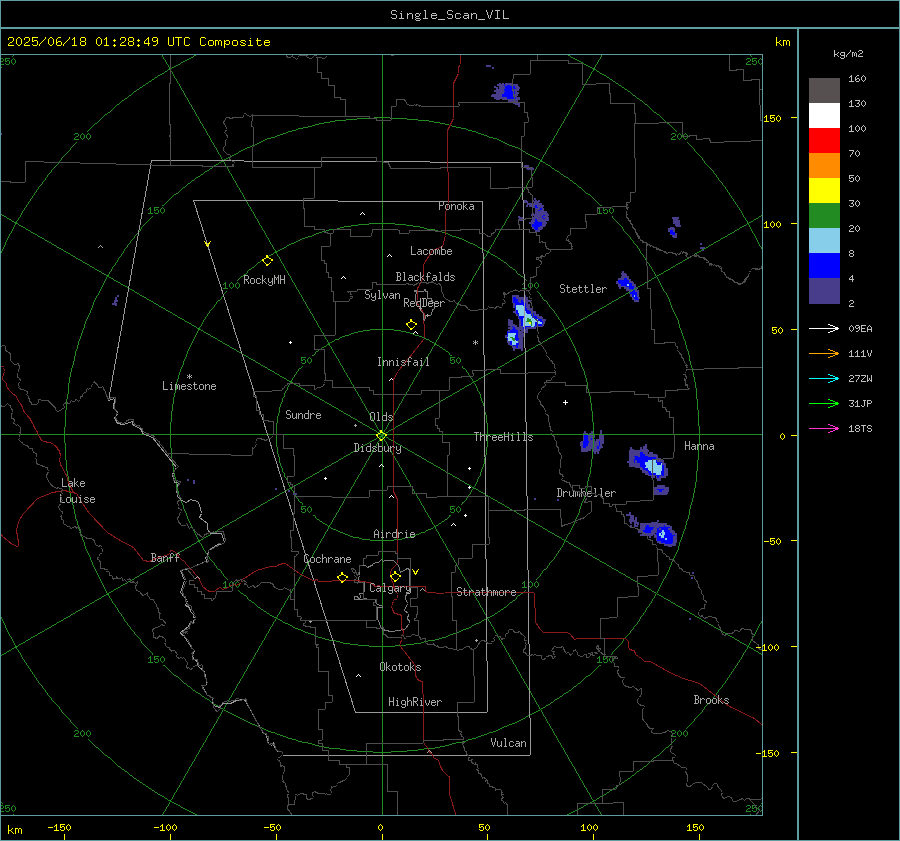Click the ThreeHills city label
This screenshot has width=900, height=841.
[x=503, y=437]
